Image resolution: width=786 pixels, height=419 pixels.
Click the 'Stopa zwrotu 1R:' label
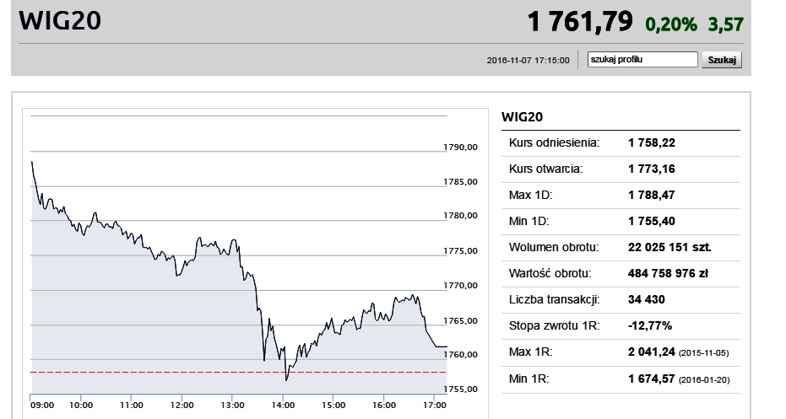click(x=554, y=326)
